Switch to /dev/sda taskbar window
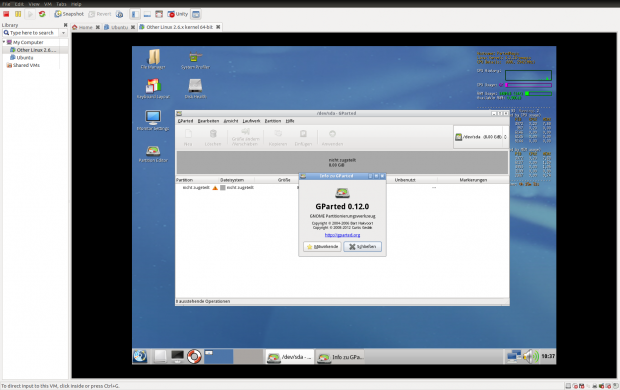 tap(290, 357)
